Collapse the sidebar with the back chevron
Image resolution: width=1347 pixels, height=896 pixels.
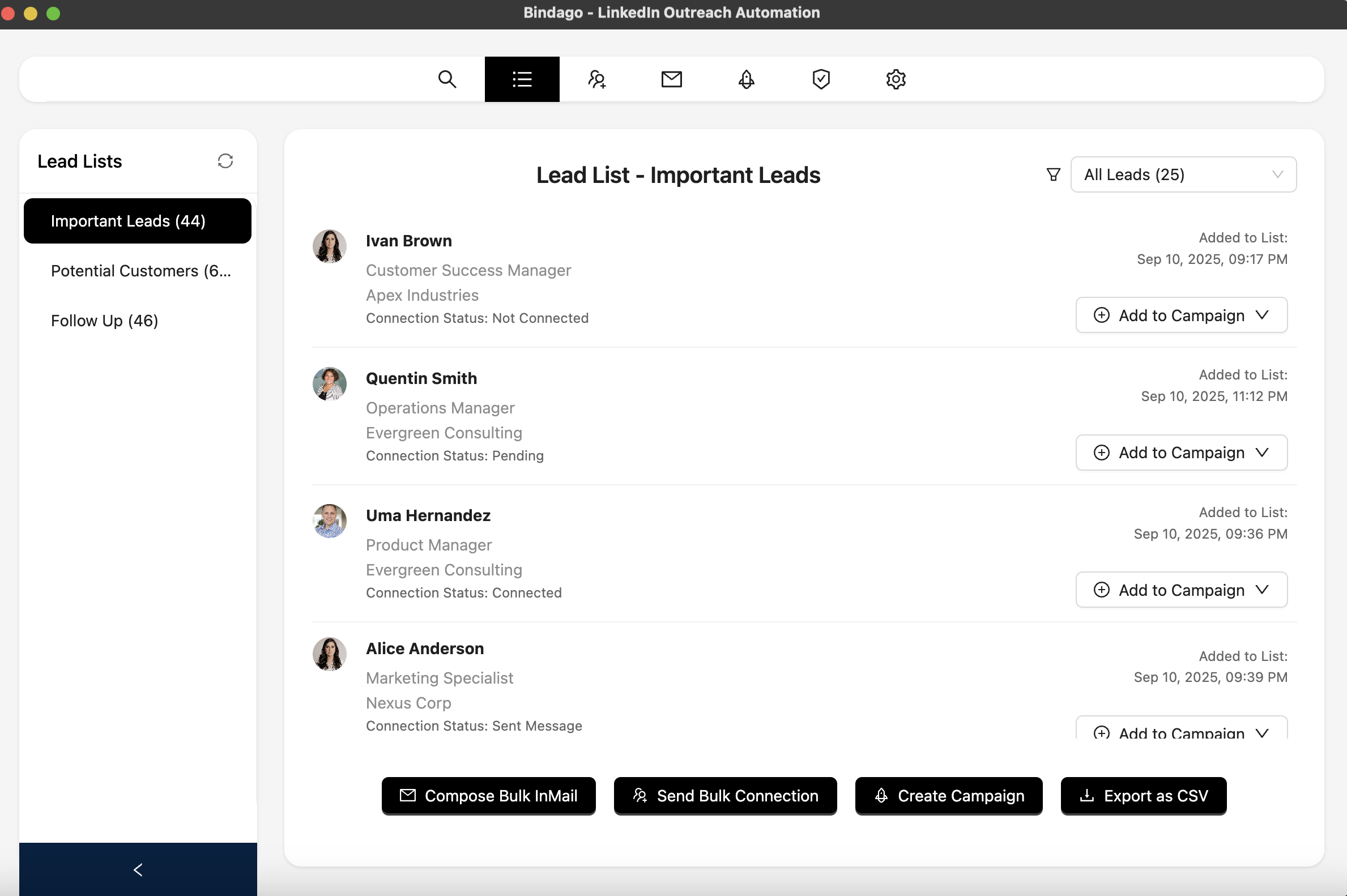pyautogui.click(x=138, y=869)
